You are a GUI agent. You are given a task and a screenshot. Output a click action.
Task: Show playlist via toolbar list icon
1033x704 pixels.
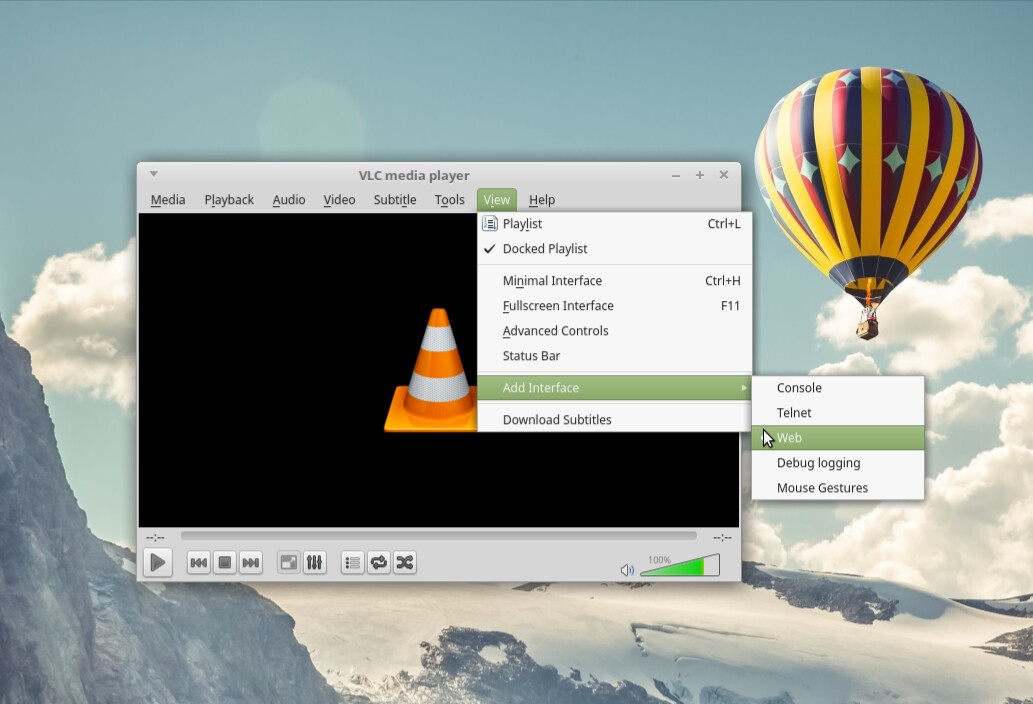point(352,562)
